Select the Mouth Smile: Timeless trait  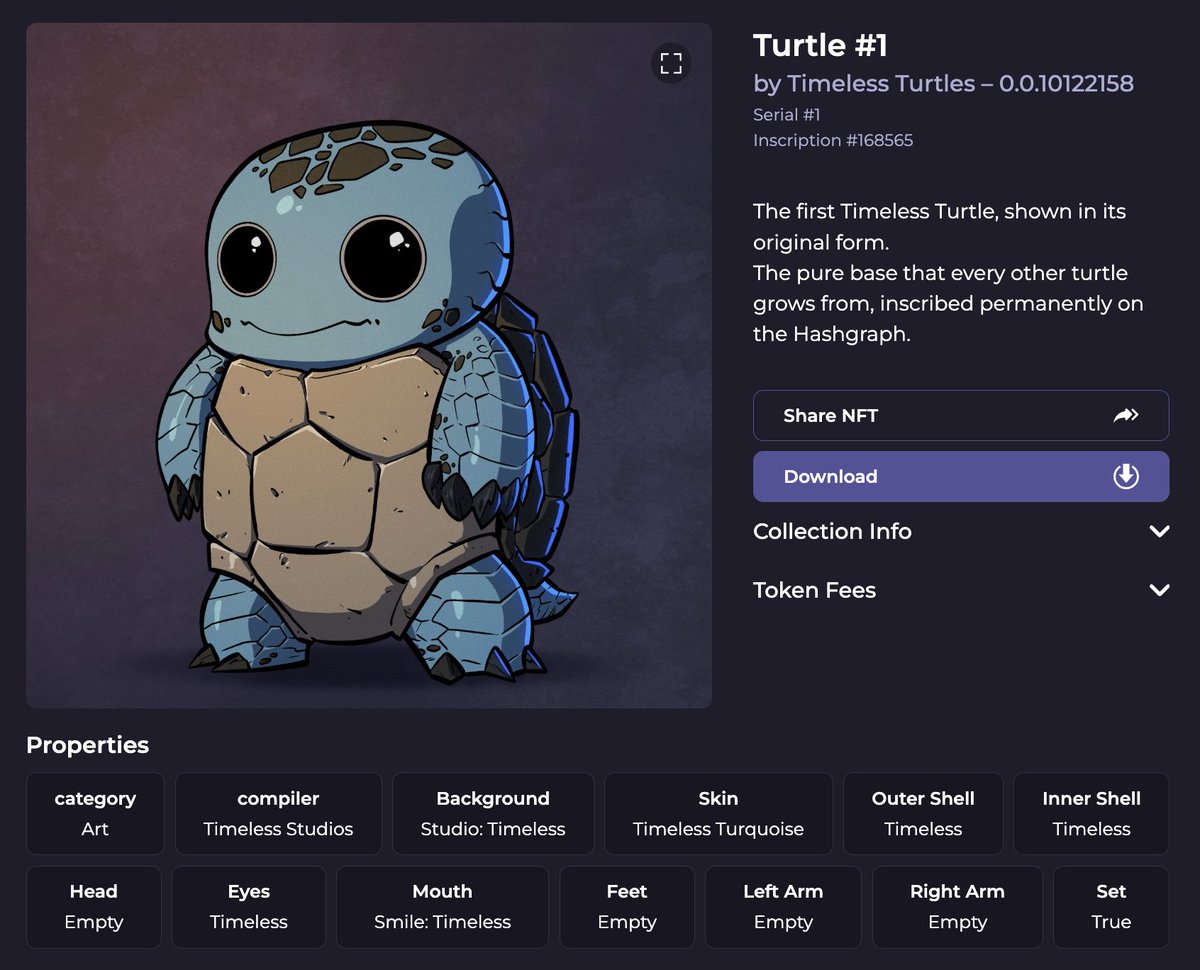[x=442, y=907]
